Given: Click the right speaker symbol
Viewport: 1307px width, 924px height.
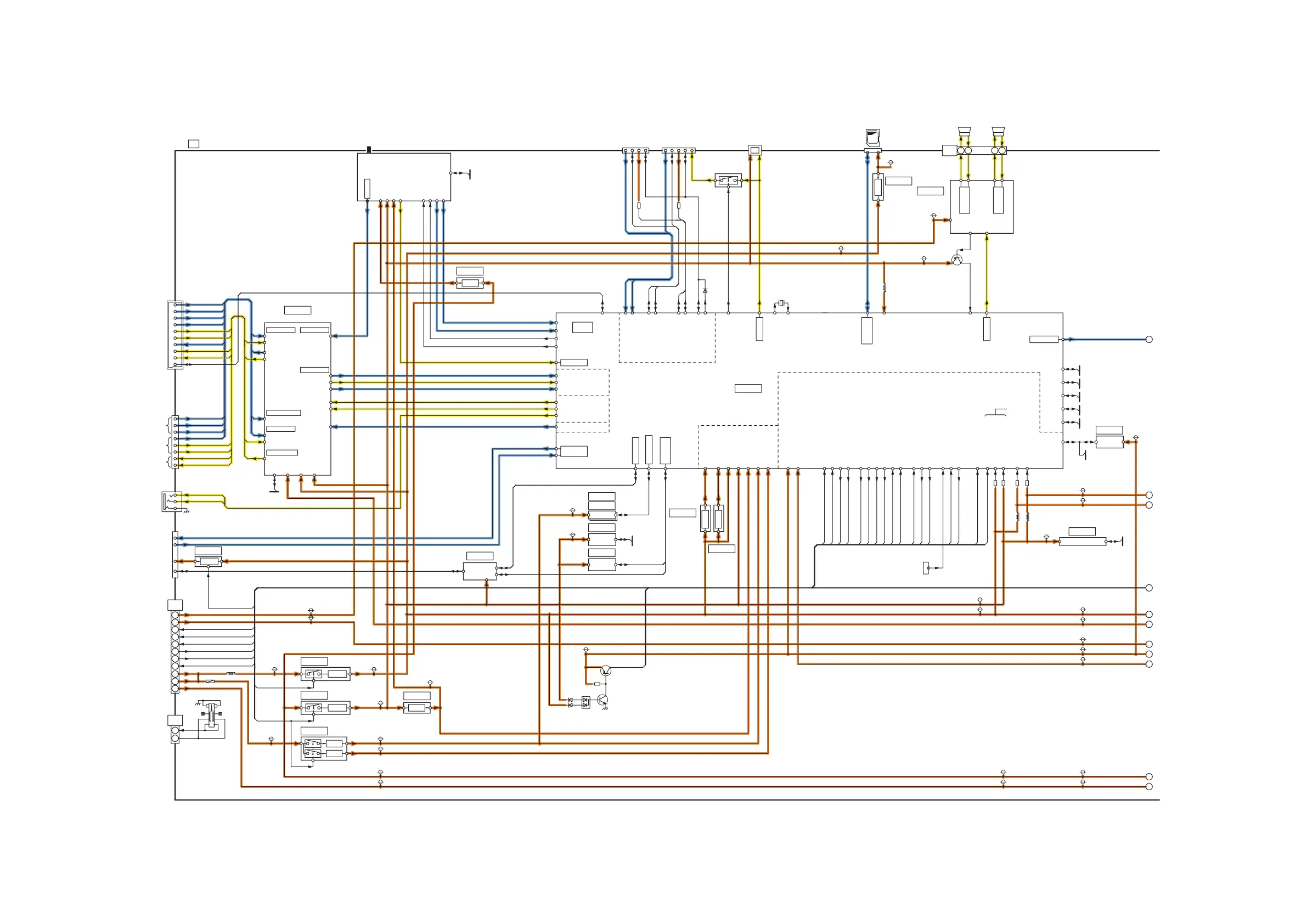Looking at the screenshot, I should click(998, 132).
